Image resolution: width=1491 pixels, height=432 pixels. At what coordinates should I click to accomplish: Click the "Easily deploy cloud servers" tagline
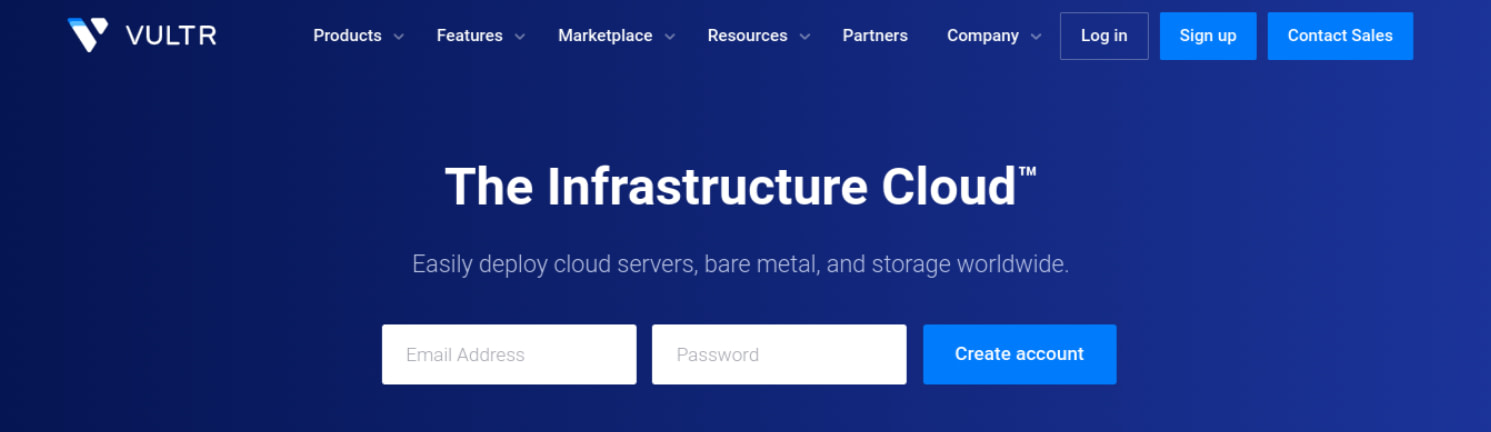tap(740, 265)
